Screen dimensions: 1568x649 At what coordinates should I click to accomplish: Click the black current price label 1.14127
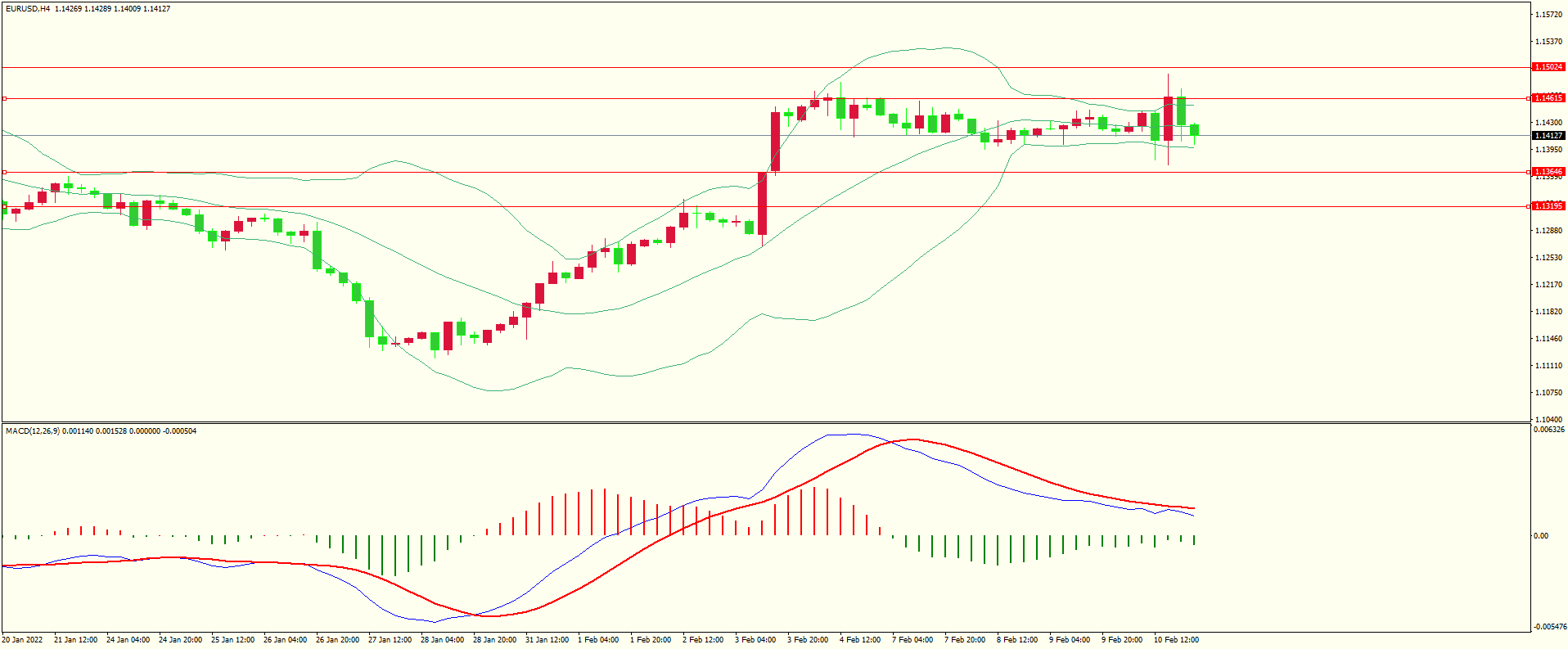coord(1548,136)
